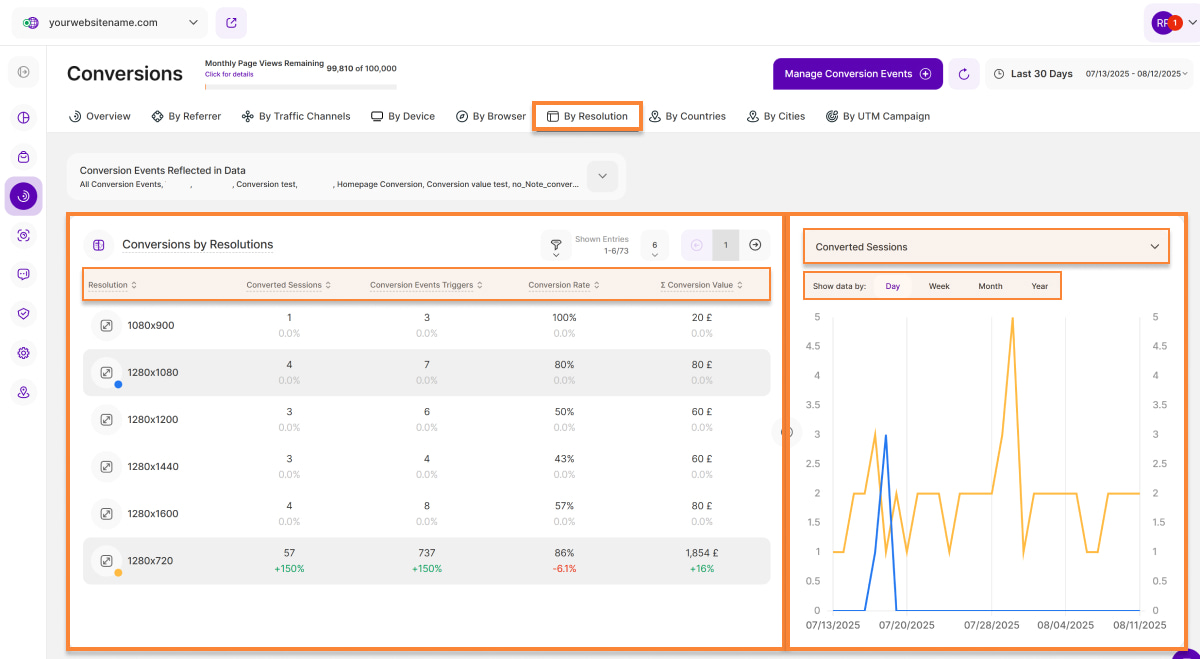Open the Conversions sidebar icon

pyautogui.click(x=24, y=196)
